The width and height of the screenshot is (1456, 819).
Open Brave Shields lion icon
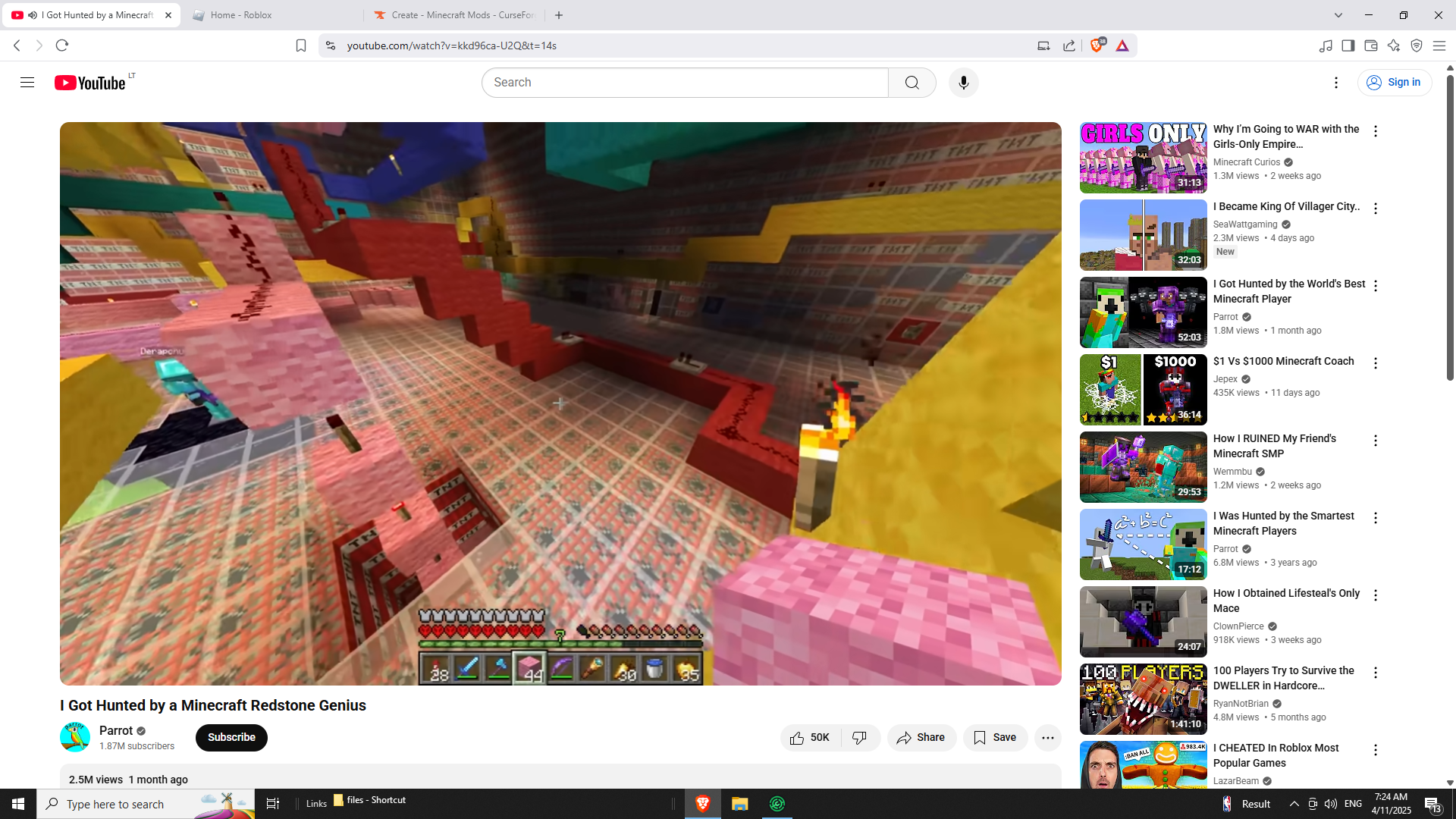(x=1097, y=45)
